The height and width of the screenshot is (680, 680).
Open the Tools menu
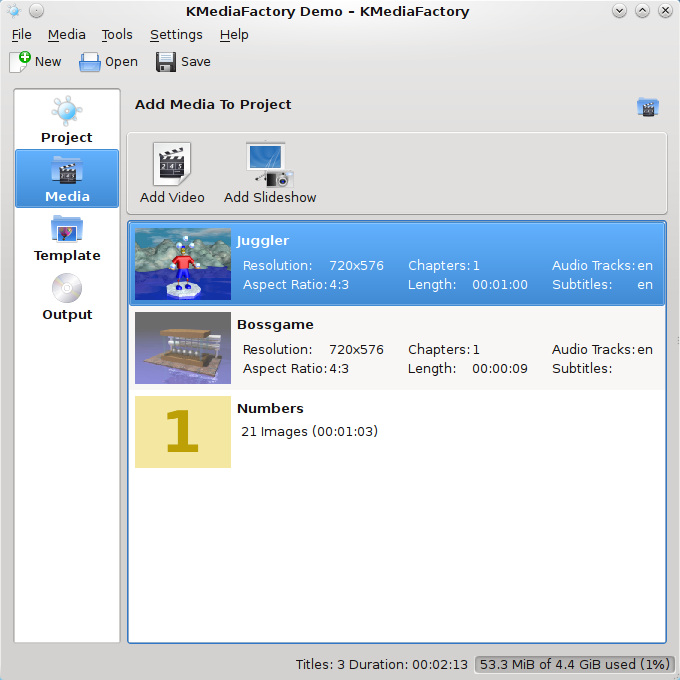click(117, 35)
